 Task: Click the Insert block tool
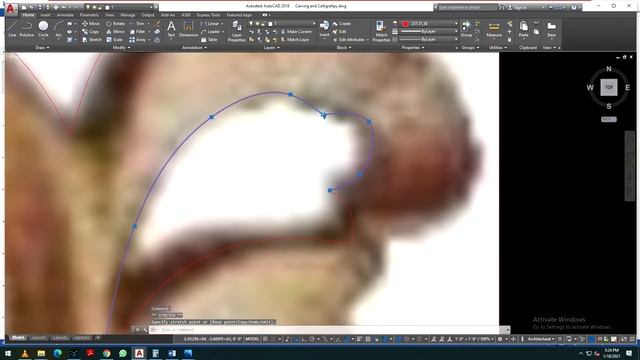pyautogui.click(x=324, y=29)
